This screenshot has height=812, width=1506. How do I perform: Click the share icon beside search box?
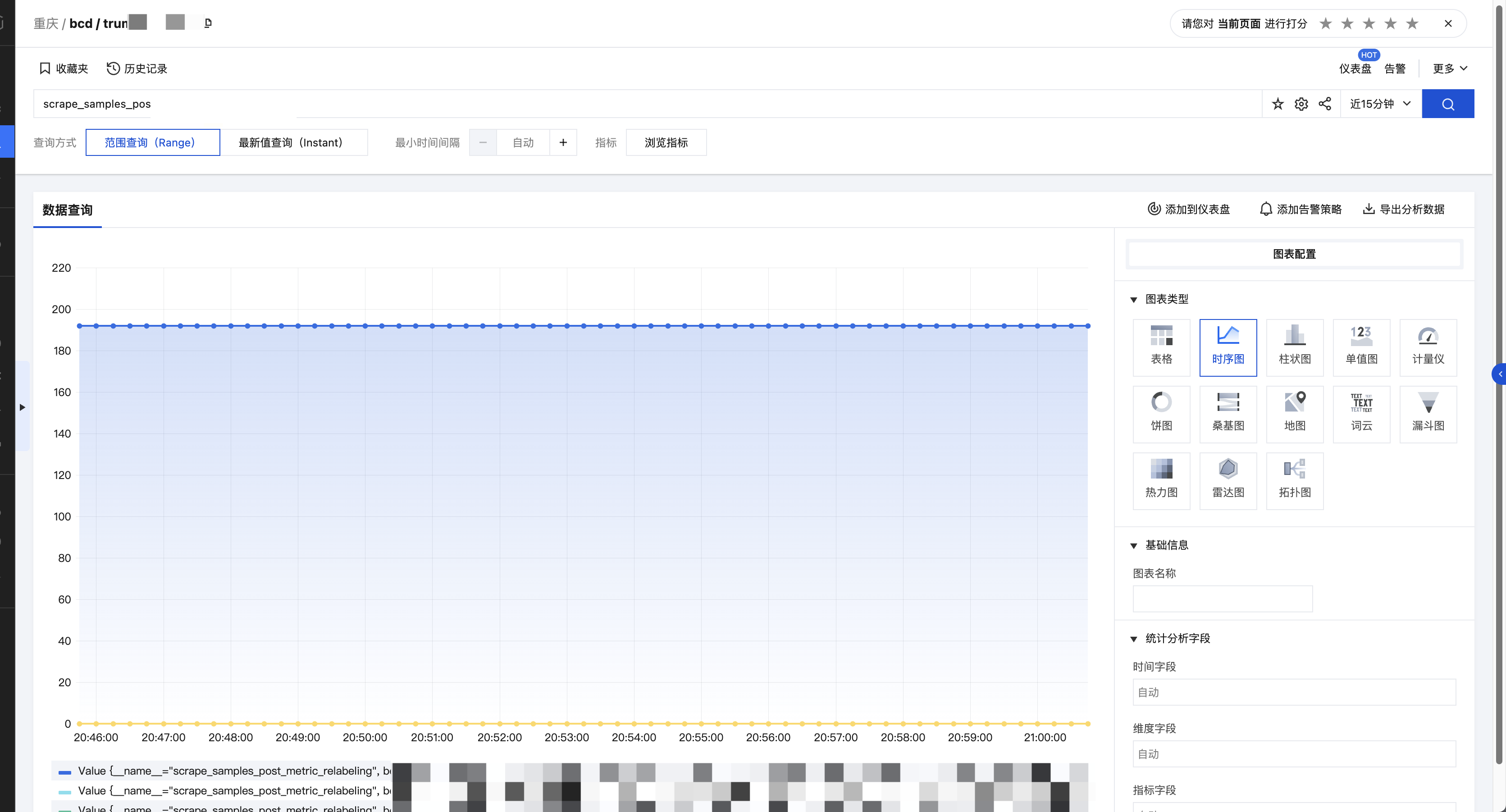pyautogui.click(x=1325, y=104)
